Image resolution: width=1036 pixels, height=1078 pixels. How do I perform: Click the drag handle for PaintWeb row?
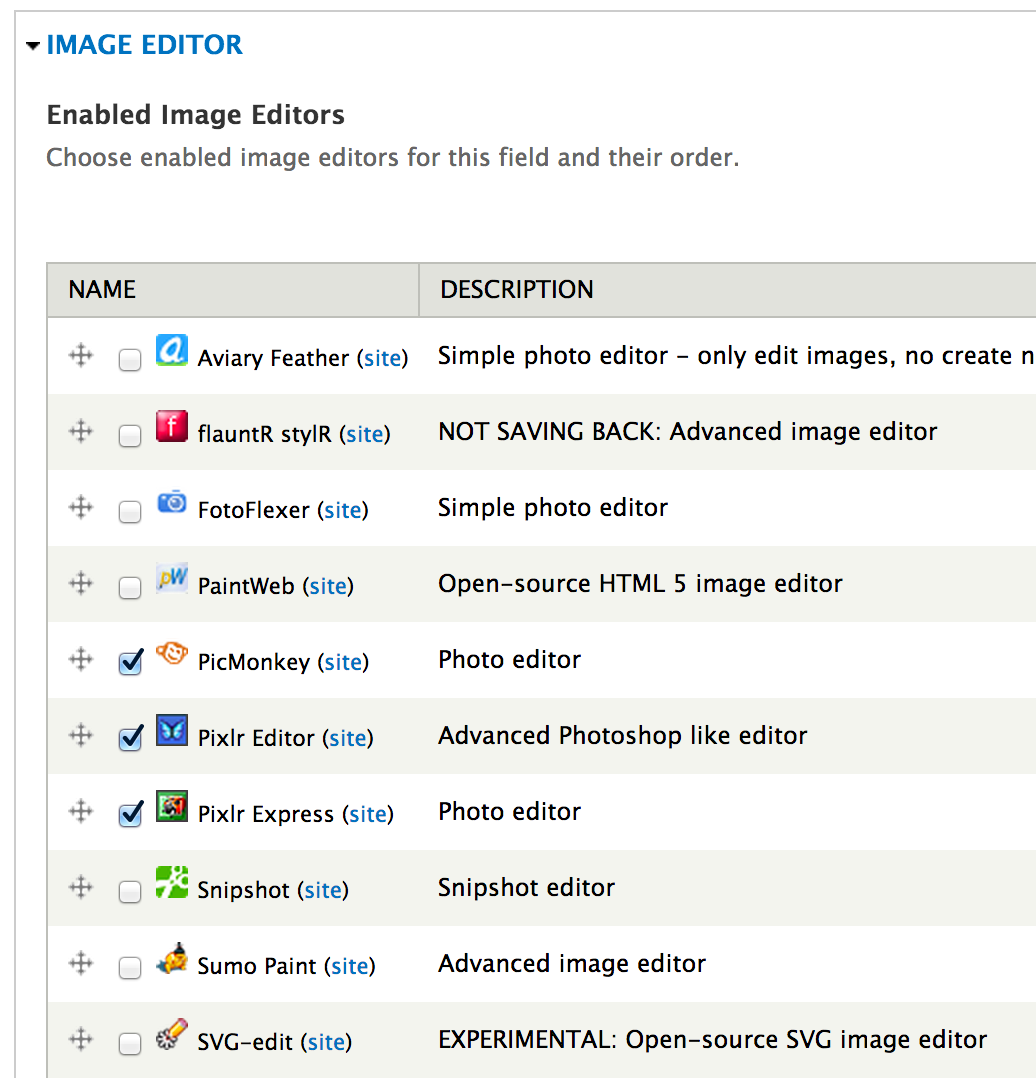81,584
